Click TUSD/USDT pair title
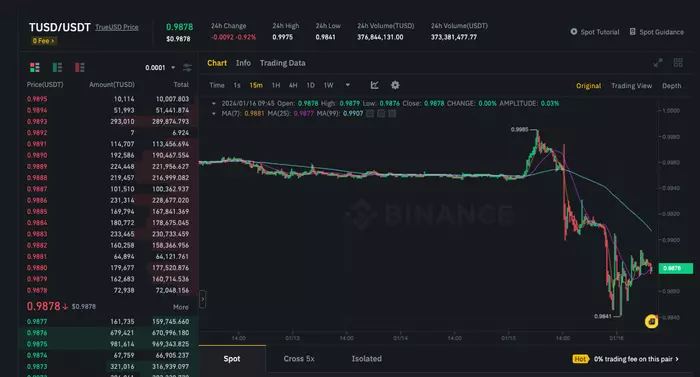The height and width of the screenshot is (377, 700). [x=60, y=27]
